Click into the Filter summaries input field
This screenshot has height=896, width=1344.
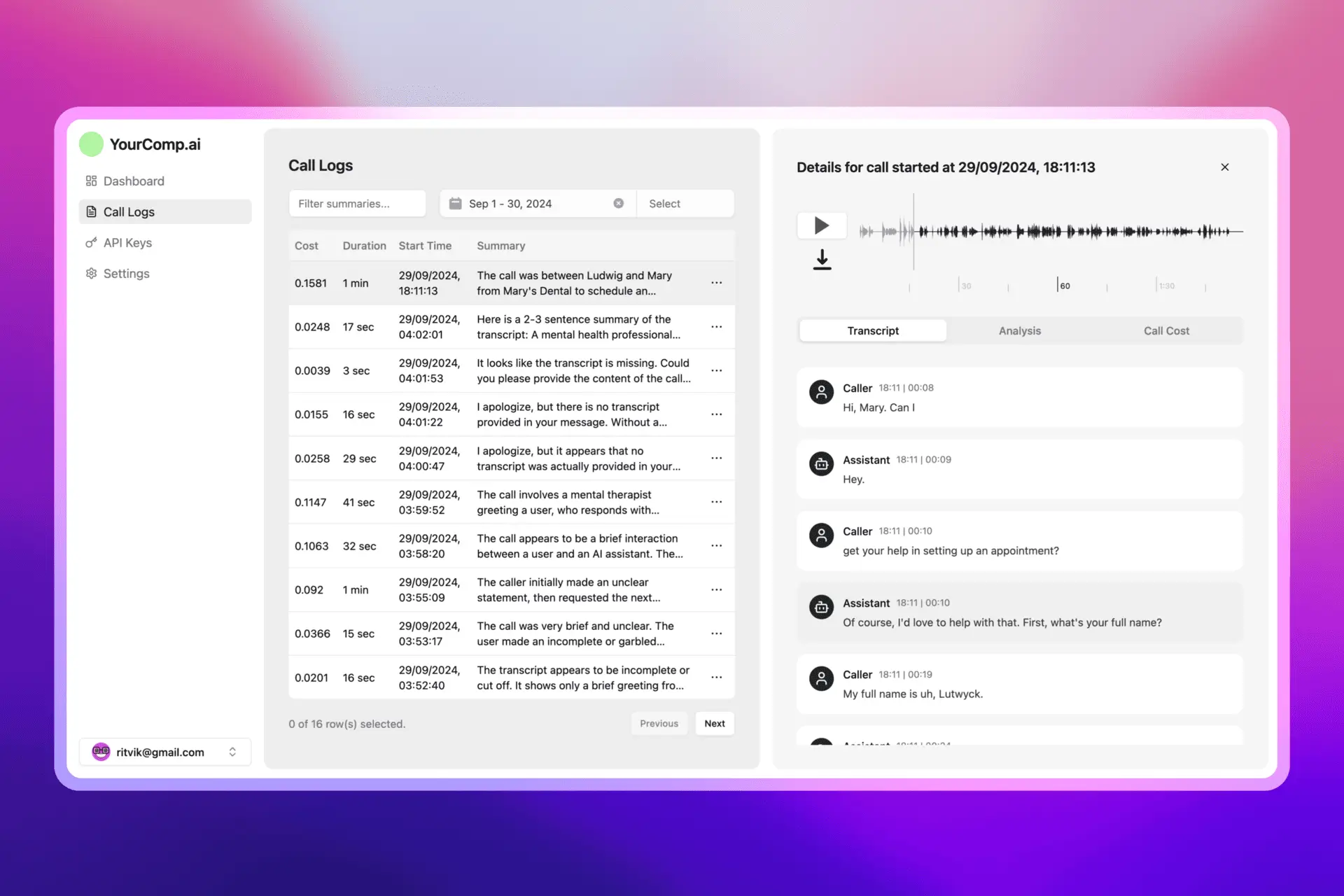357,203
